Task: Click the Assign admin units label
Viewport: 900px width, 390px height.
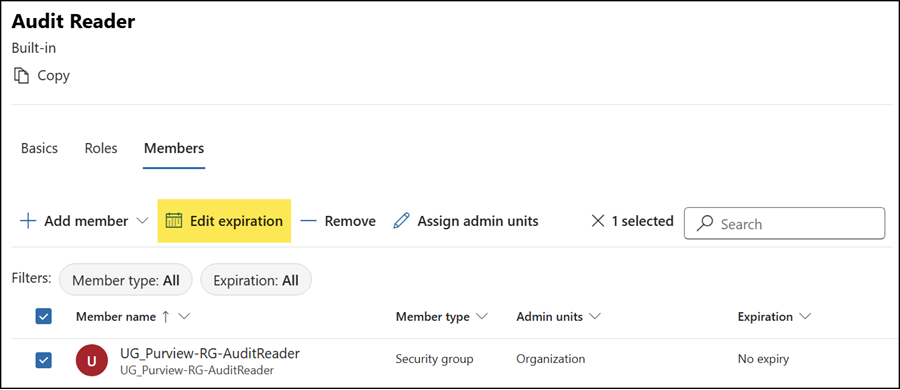Action: pyautogui.click(x=478, y=221)
